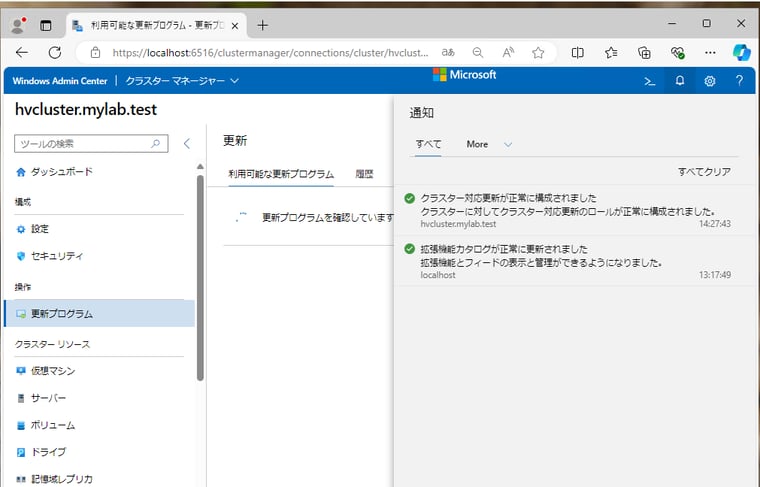Collapse the tools sidebar
Image resolution: width=760 pixels, height=487 pixels.
(187, 143)
